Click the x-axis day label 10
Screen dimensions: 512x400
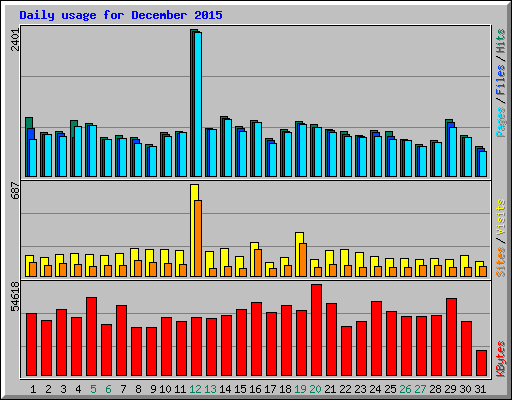click(165, 389)
